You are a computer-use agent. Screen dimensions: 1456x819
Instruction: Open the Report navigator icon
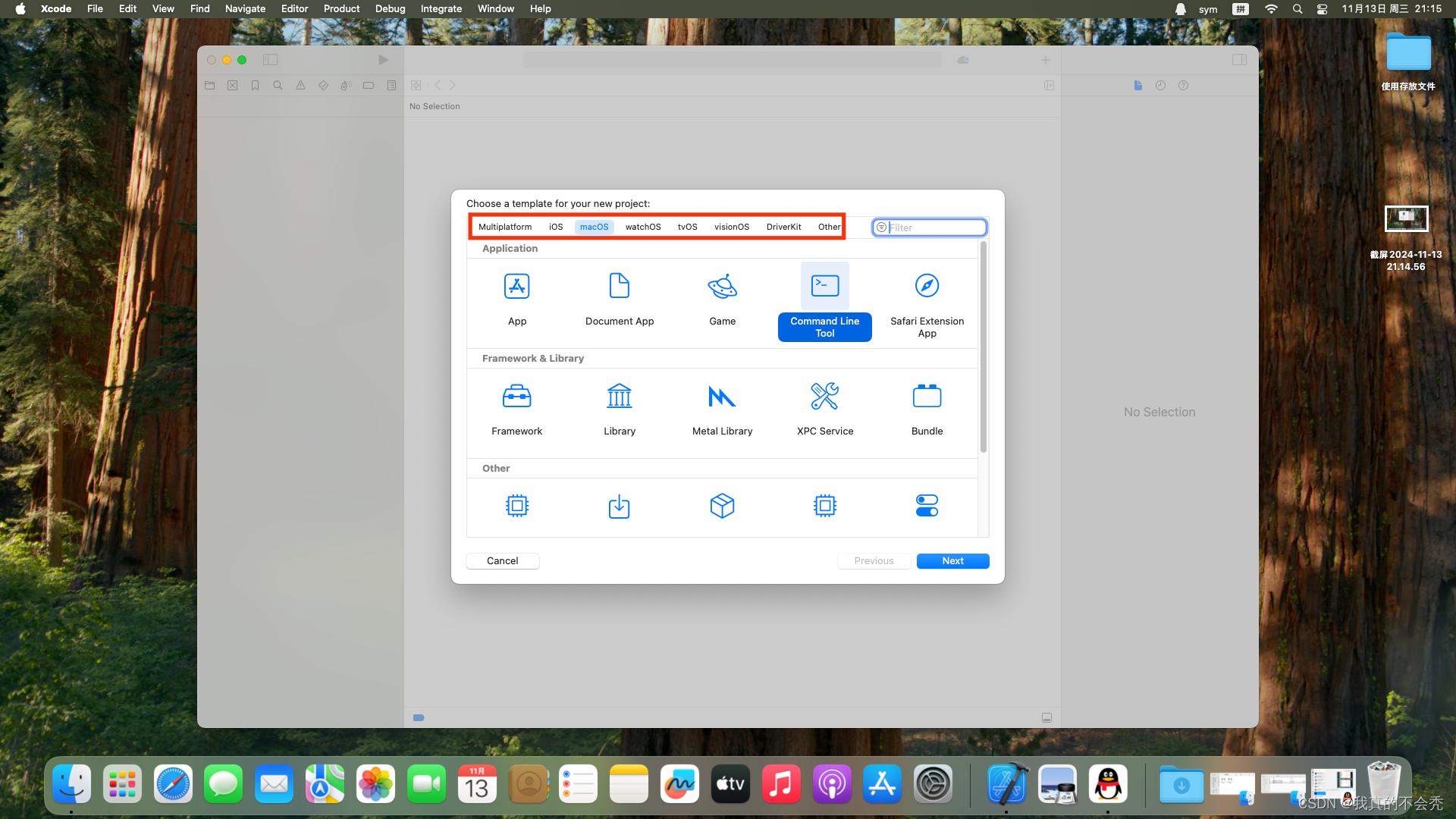click(392, 86)
